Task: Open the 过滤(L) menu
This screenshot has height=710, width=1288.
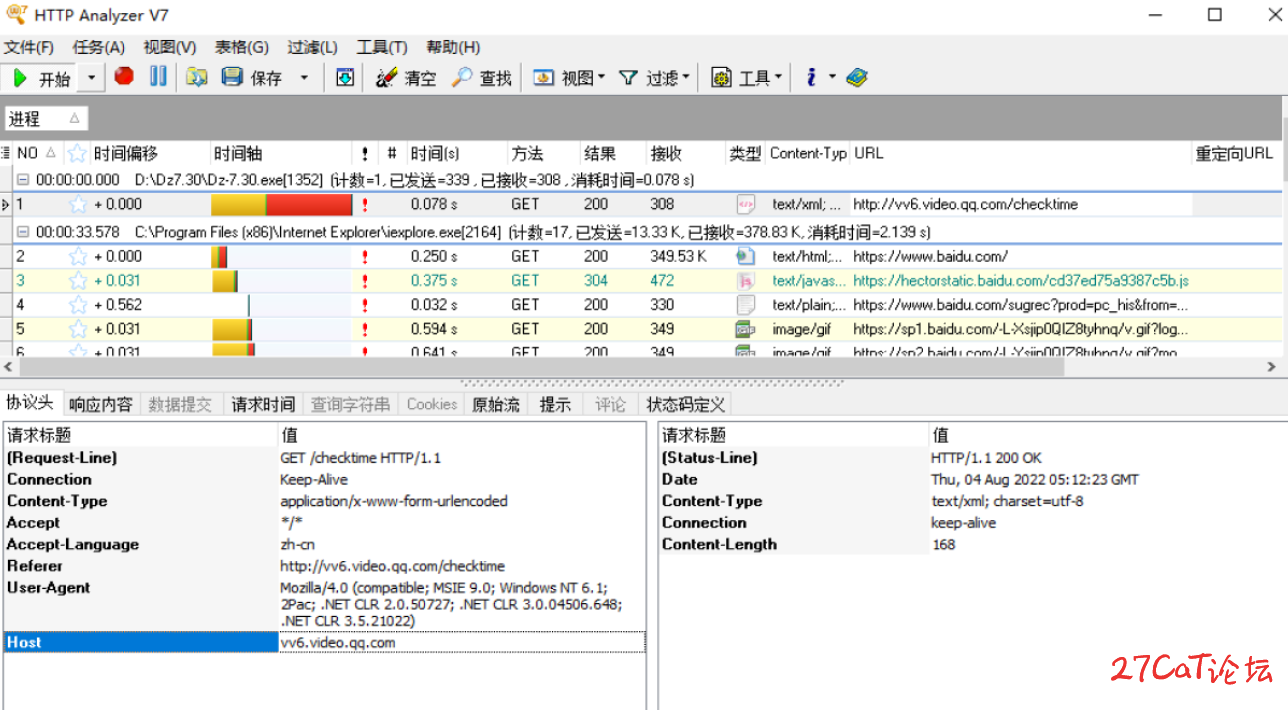Action: coord(313,47)
